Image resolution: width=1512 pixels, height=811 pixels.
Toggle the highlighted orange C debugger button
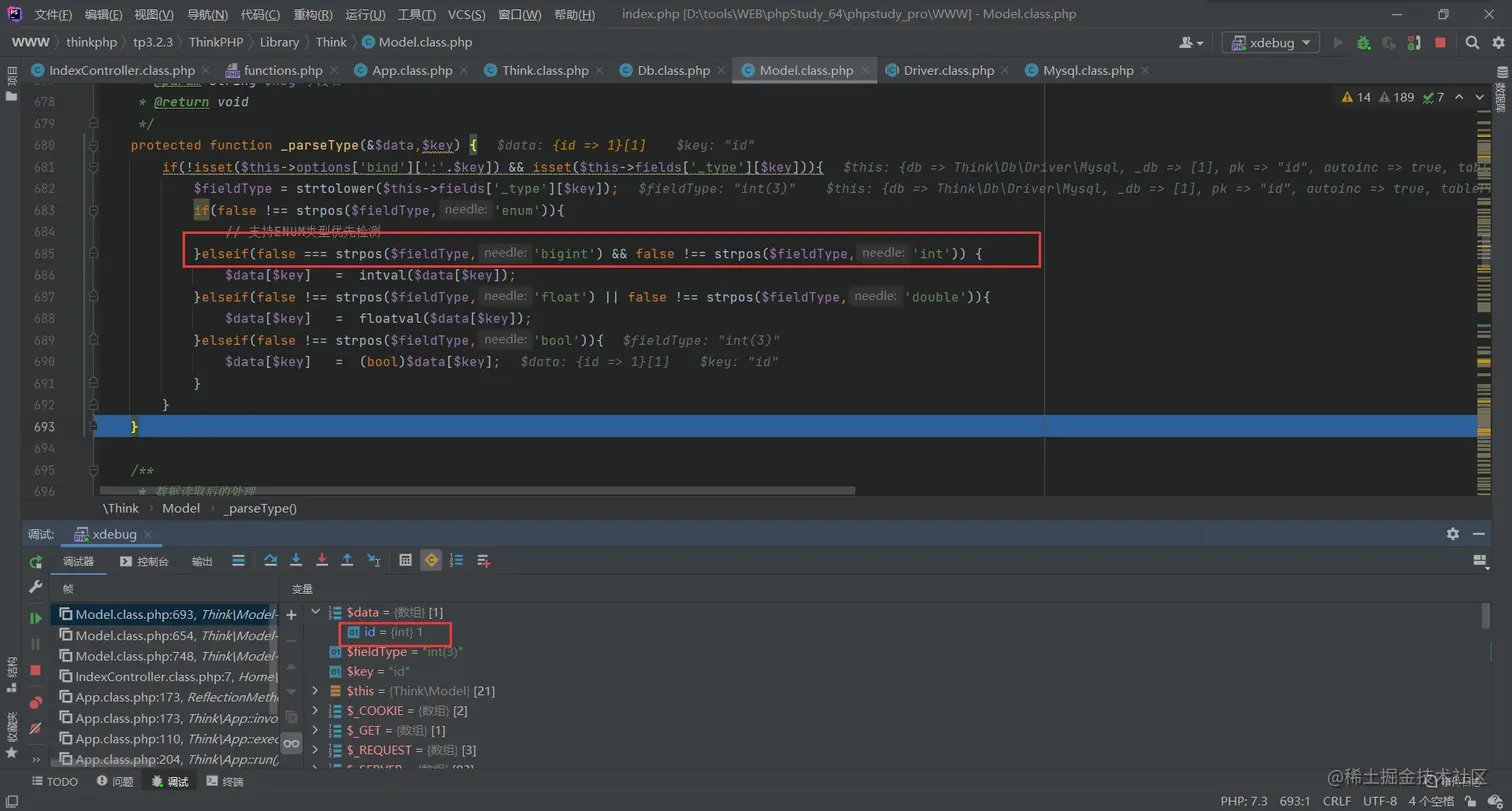[x=431, y=560]
